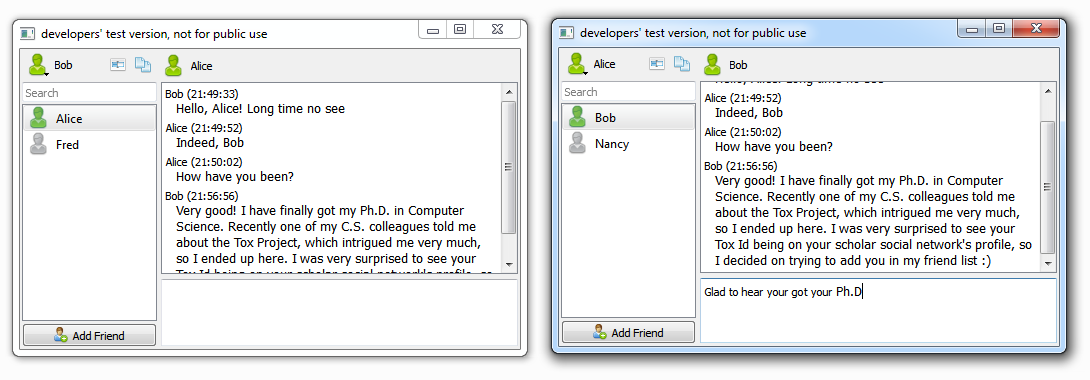
Task: Open Bob's status avatar dropdown in left window
Action: click(x=38, y=65)
